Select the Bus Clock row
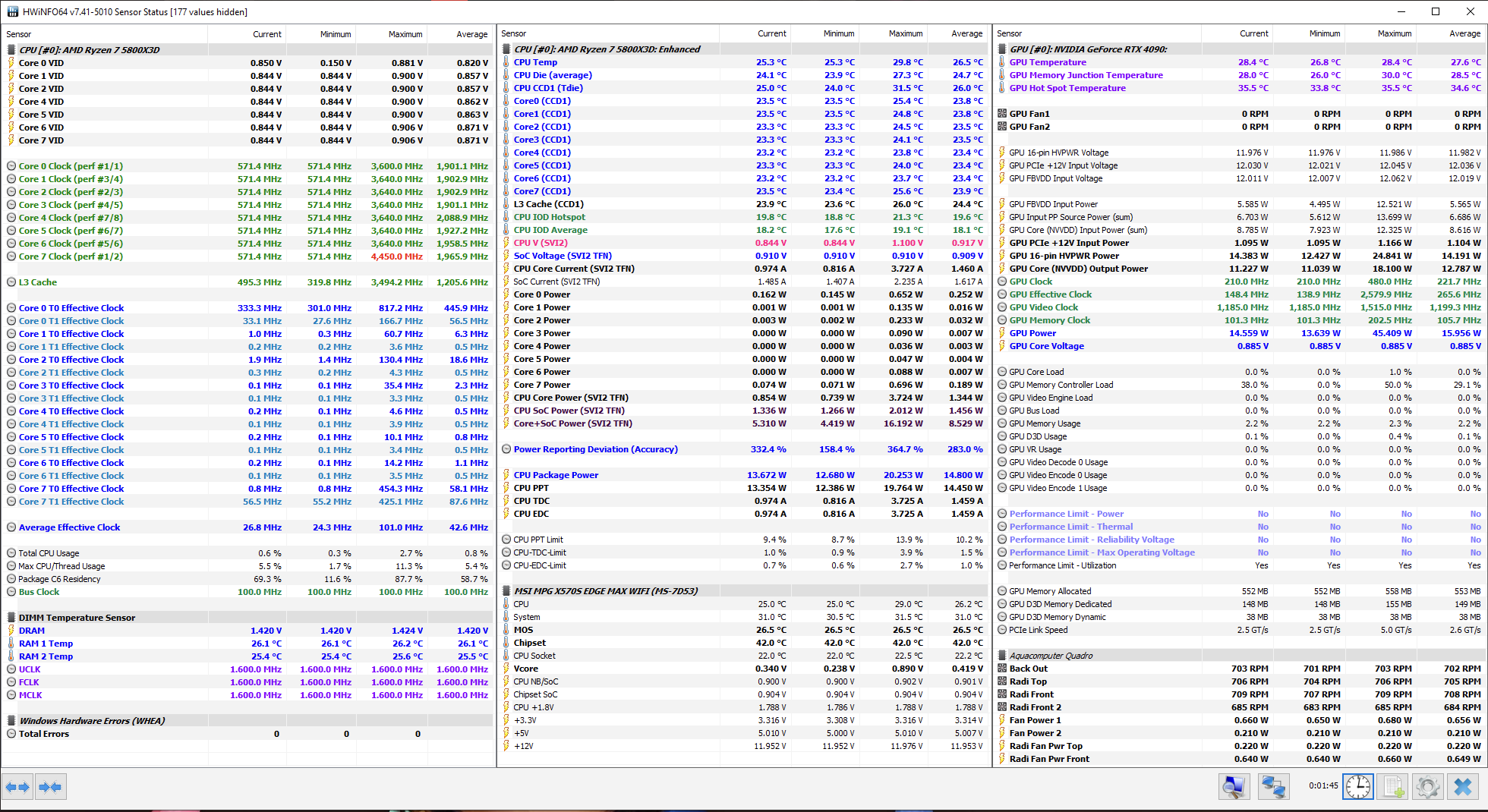The height and width of the screenshot is (812, 1488). 248,592
